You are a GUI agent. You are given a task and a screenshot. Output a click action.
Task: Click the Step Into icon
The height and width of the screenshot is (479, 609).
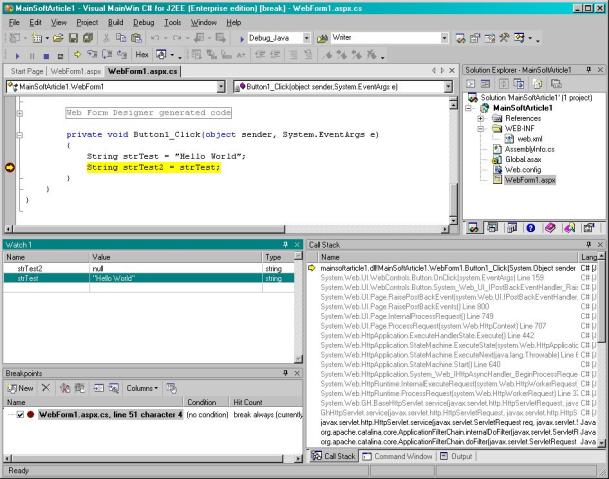[92, 55]
